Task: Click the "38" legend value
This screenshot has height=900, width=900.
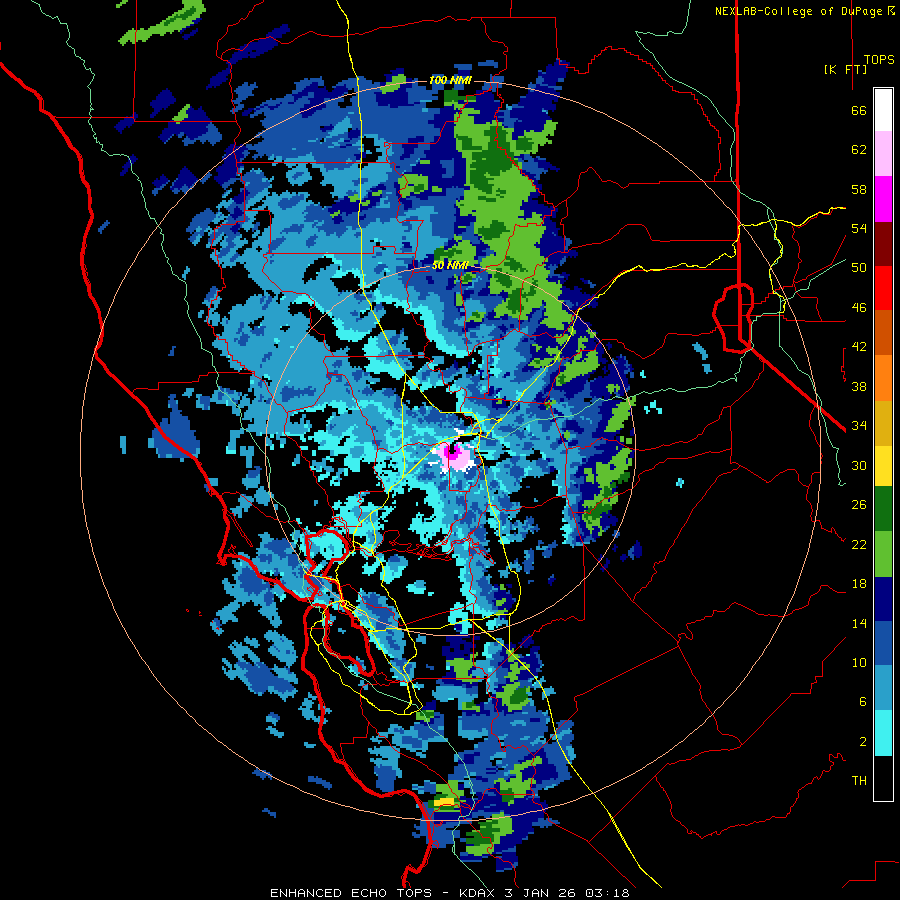Action: (859, 386)
